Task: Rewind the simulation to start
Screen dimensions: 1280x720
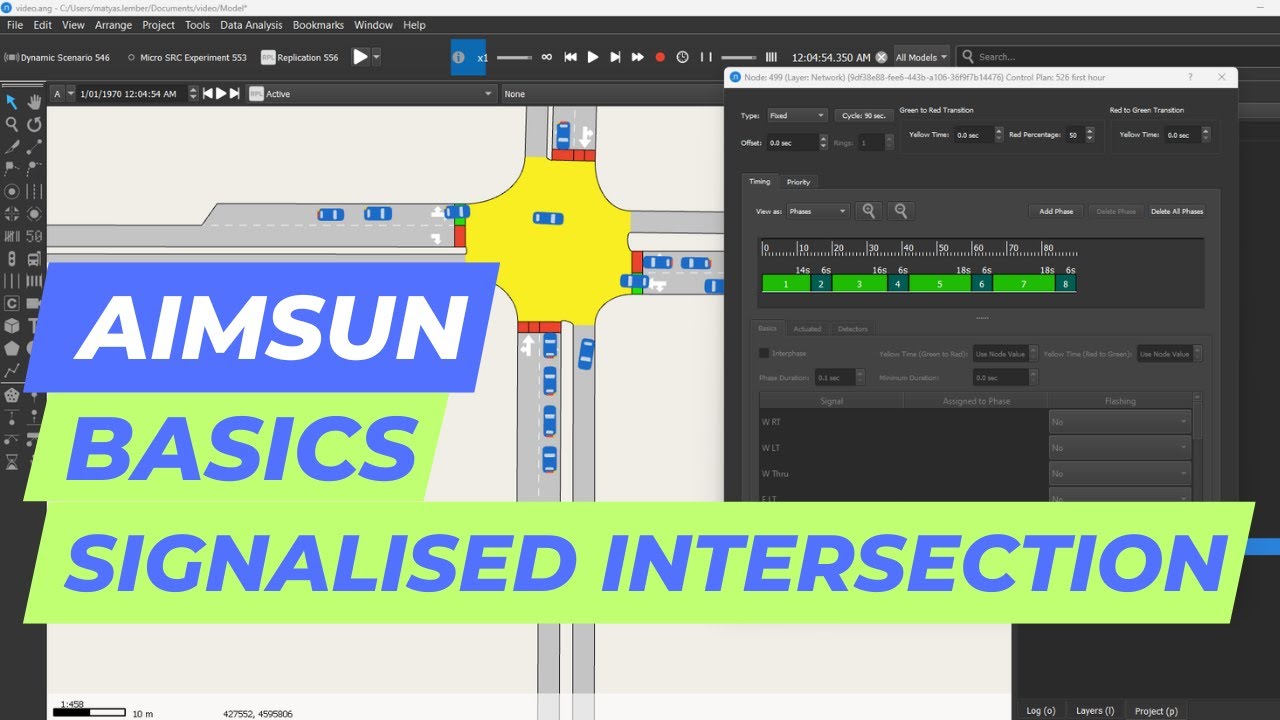Action: click(570, 57)
